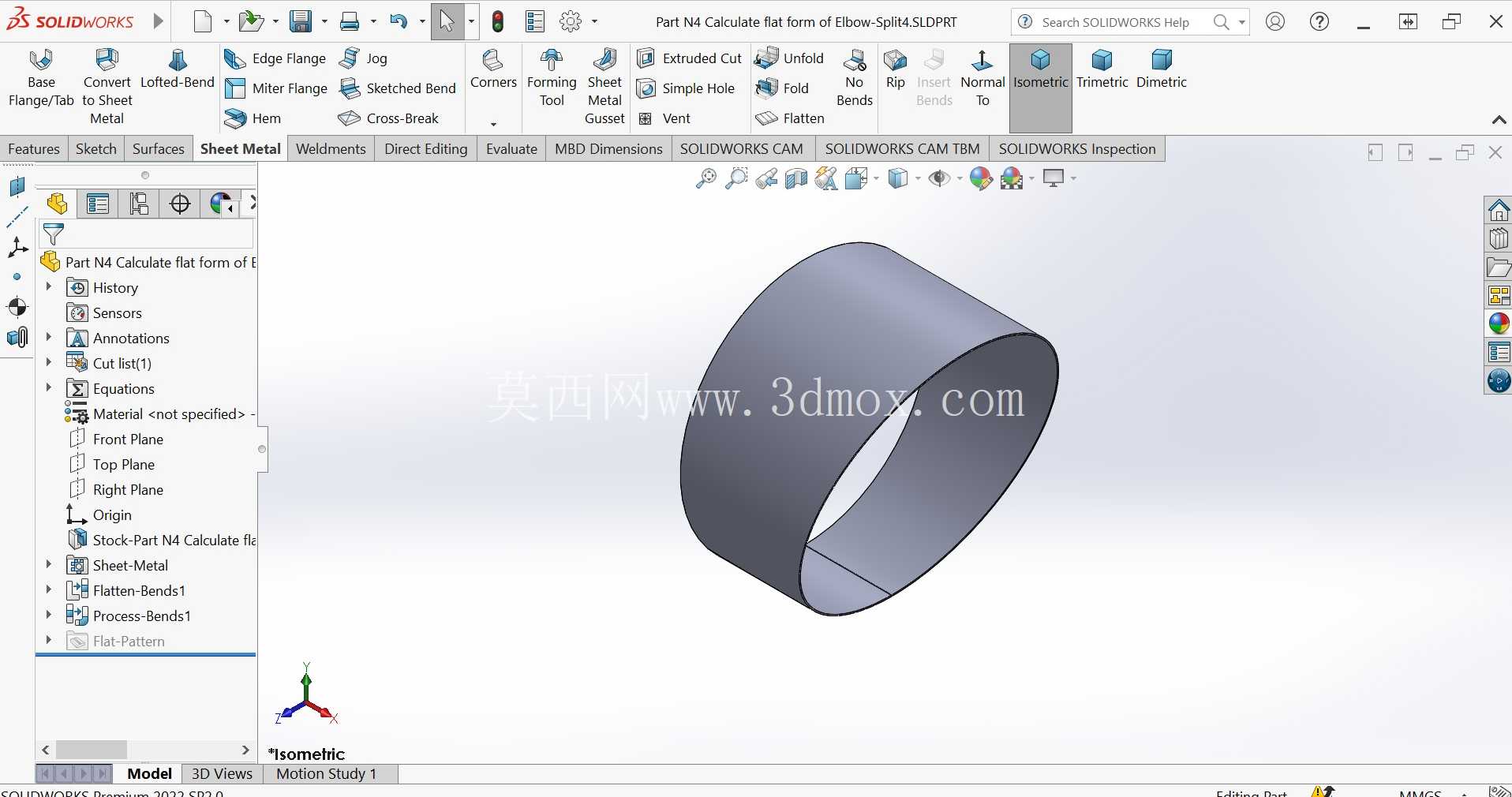Screen dimensions: 1512x797
Task: Open the View Settings monitor dropdown
Action: coord(1073,178)
